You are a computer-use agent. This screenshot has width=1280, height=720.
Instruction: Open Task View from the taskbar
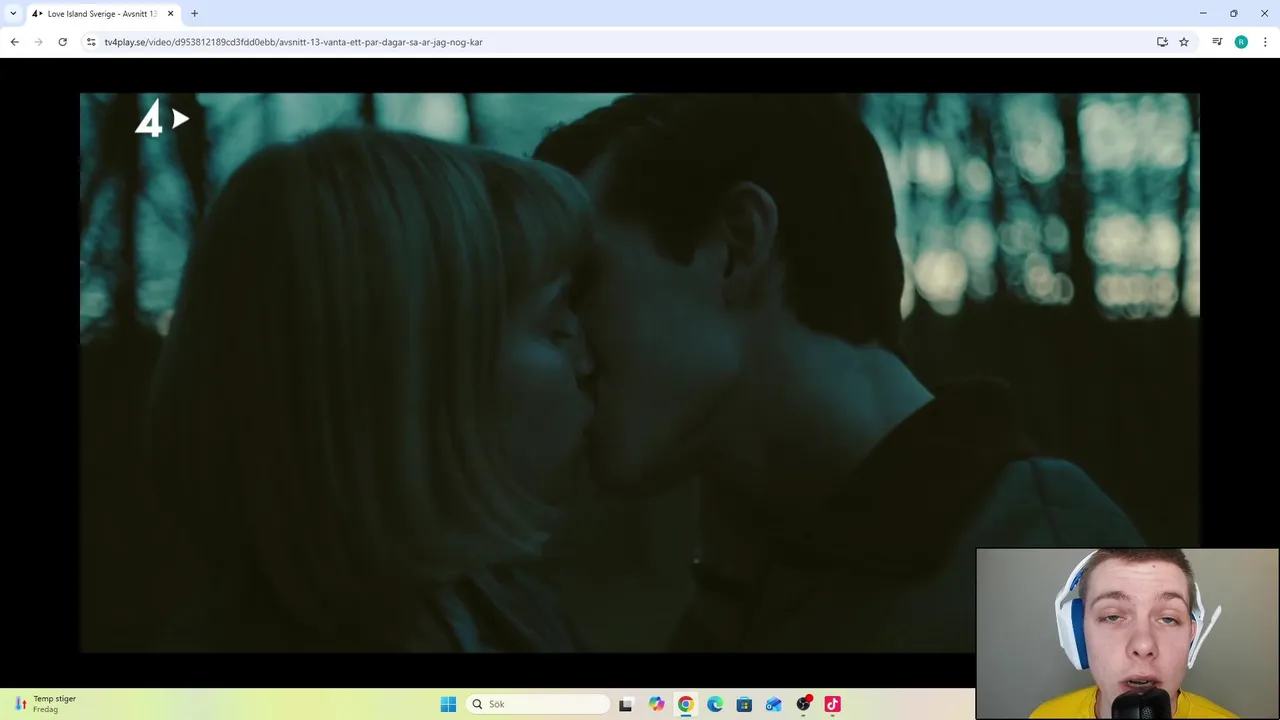coord(626,704)
